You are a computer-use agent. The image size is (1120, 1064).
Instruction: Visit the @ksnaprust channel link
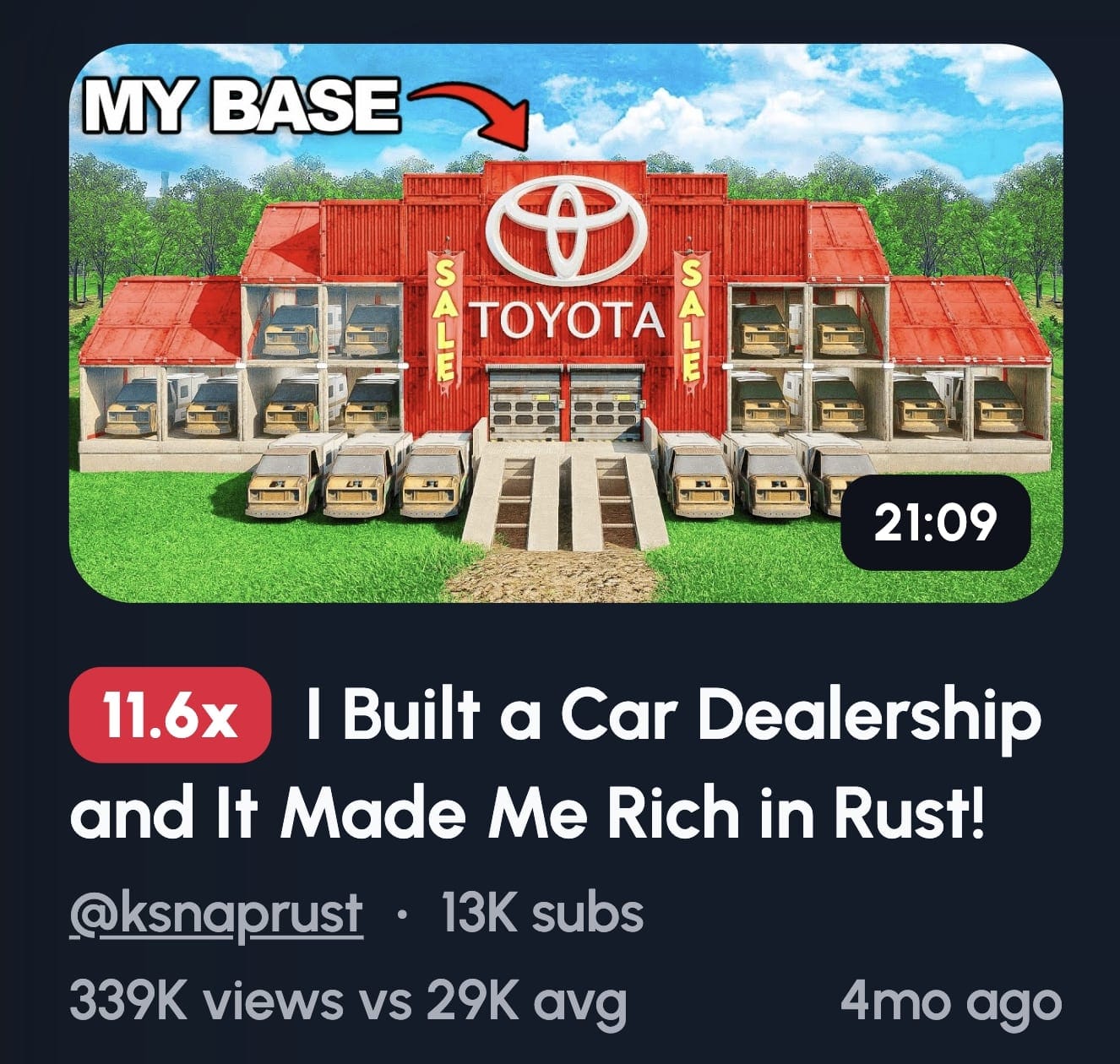click(x=216, y=915)
